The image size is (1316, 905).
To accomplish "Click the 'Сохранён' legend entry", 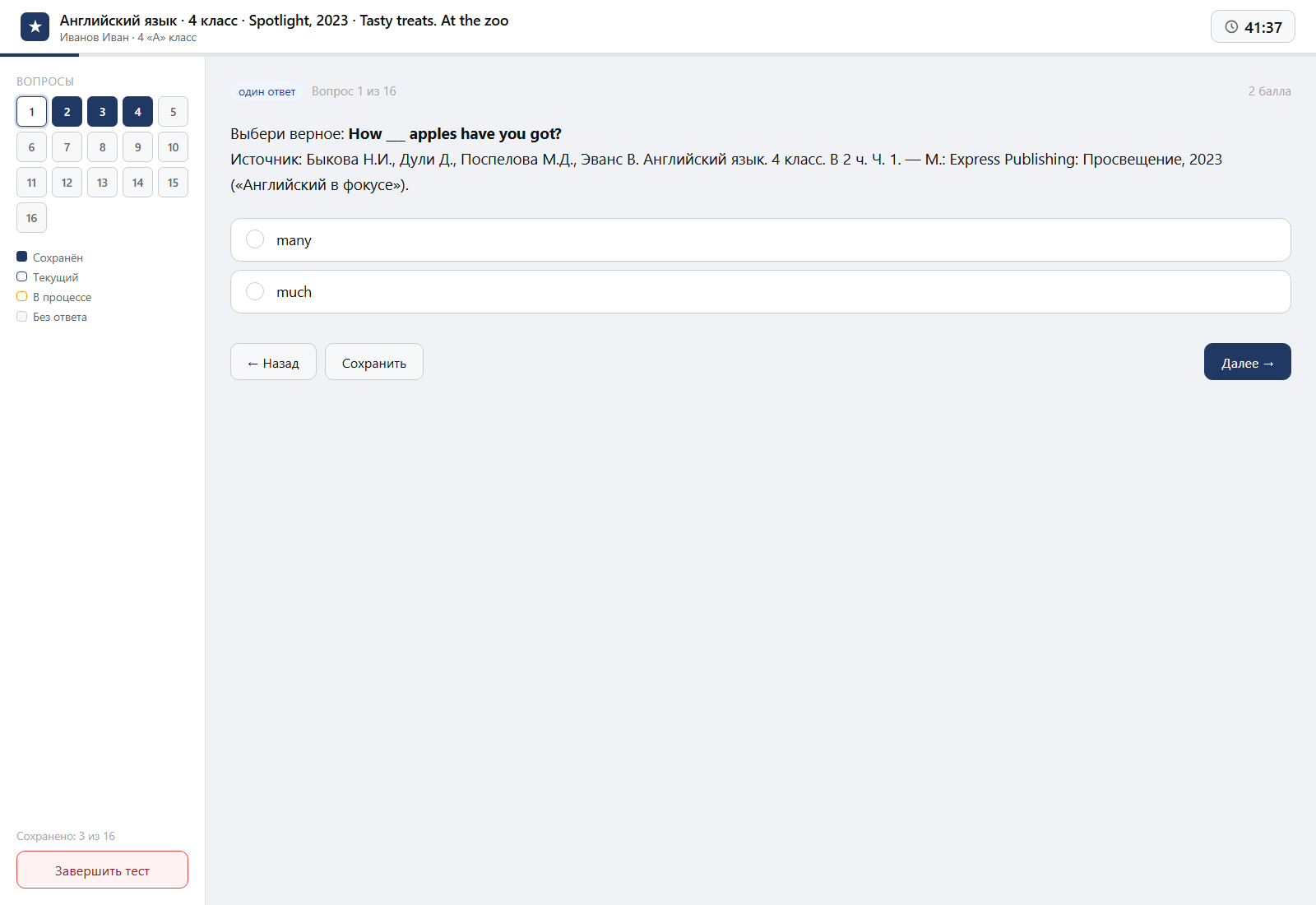I will [50, 258].
